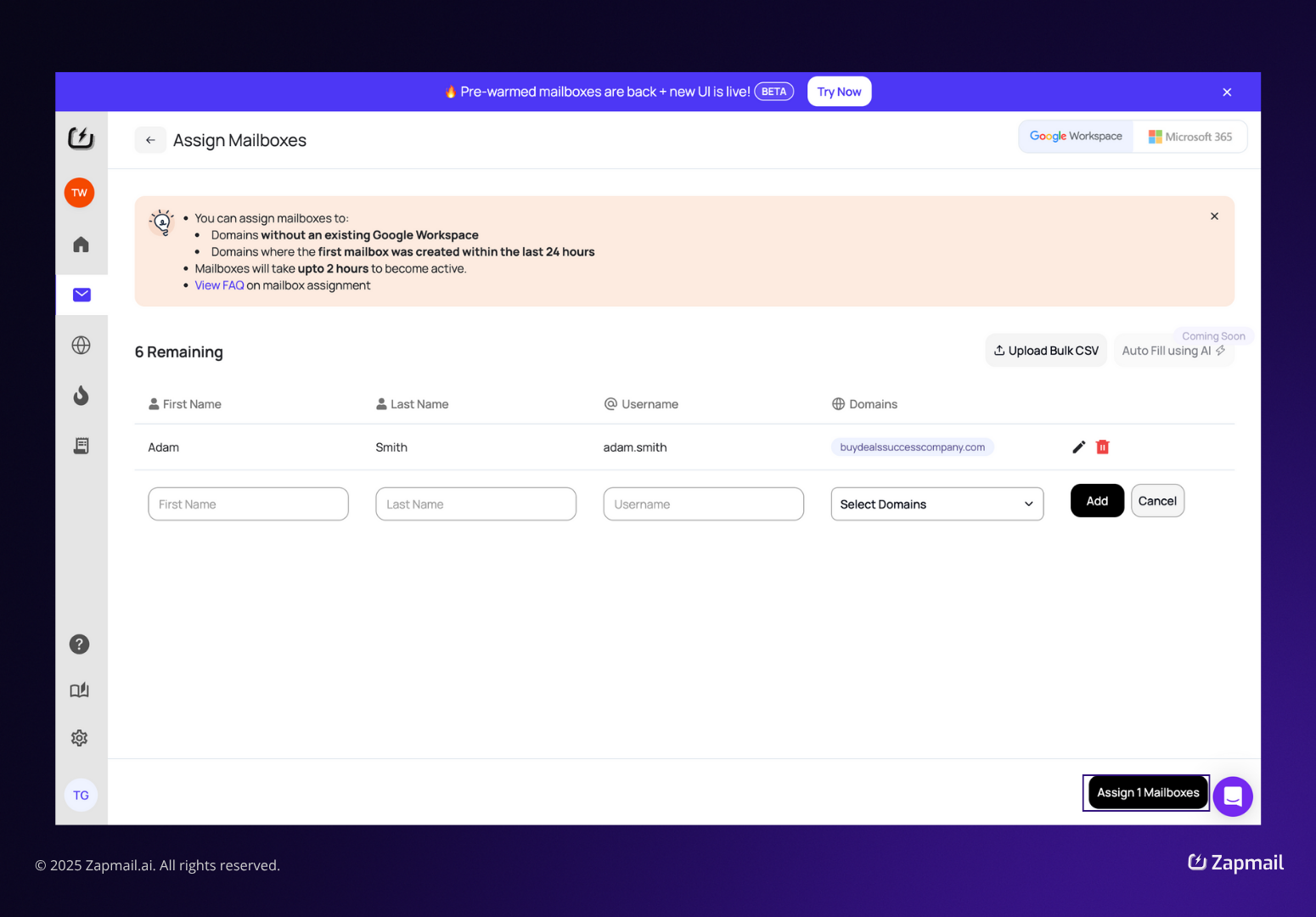This screenshot has width=1316, height=917.
Task: Click the Cancel button
Action: [1157, 501]
